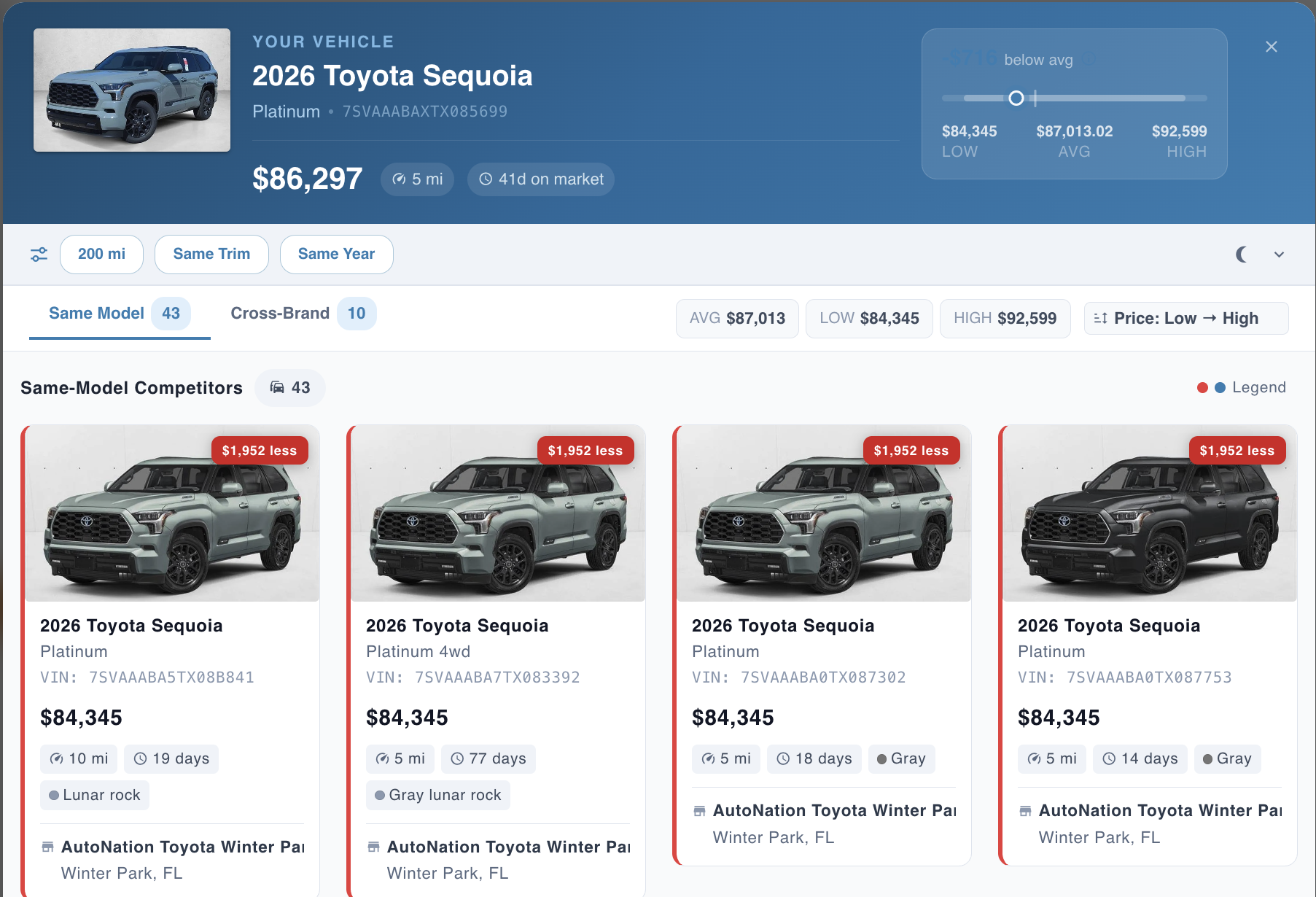Screen dimensions: 1316x897
Task: Click the Legend link
Action: coord(1258,388)
